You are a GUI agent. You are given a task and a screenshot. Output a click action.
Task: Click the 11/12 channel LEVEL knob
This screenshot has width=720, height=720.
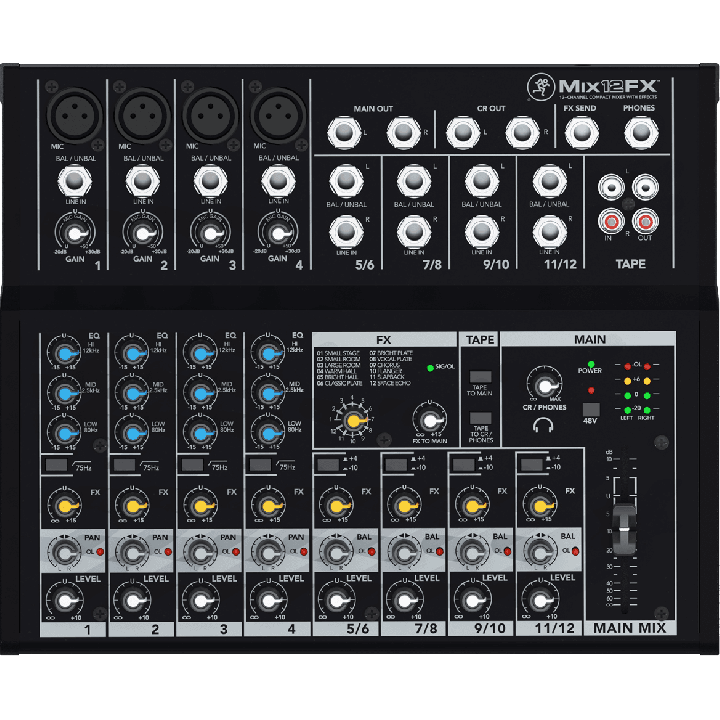pyautogui.click(x=540, y=600)
